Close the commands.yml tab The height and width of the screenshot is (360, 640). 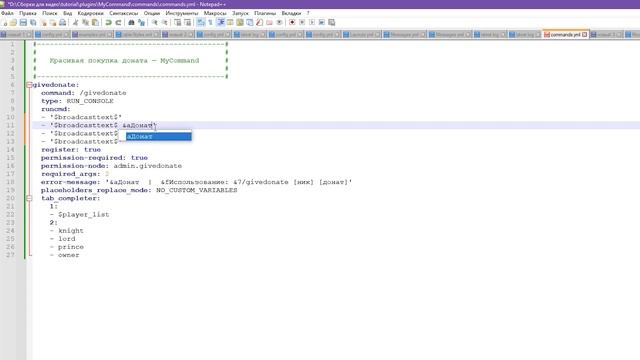pyautogui.click(x=584, y=35)
